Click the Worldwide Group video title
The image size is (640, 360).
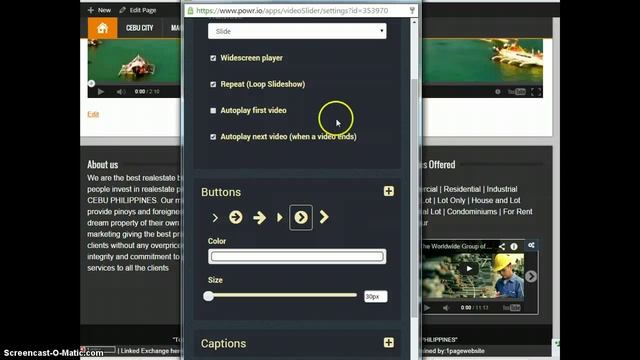(458, 246)
